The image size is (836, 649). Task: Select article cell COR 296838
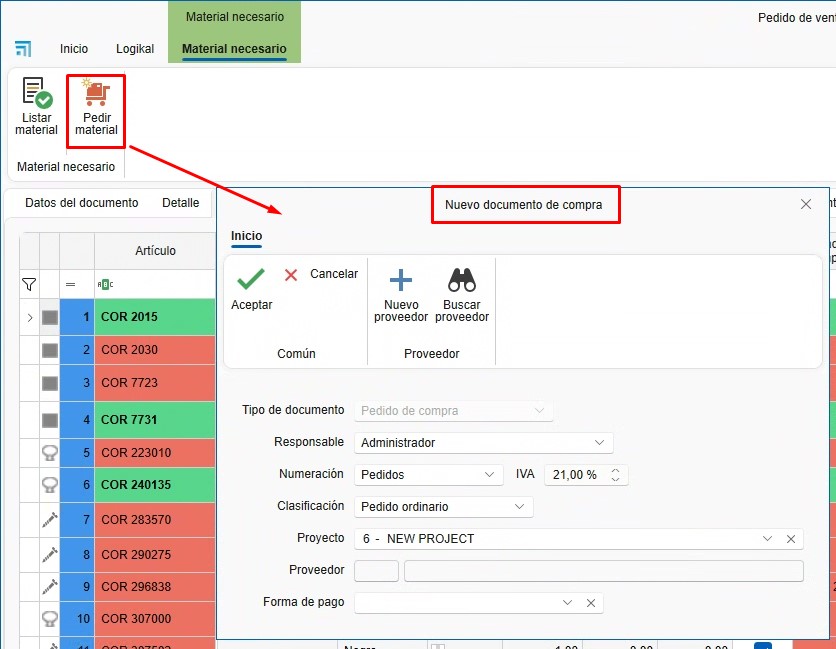(x=155, y=587)
